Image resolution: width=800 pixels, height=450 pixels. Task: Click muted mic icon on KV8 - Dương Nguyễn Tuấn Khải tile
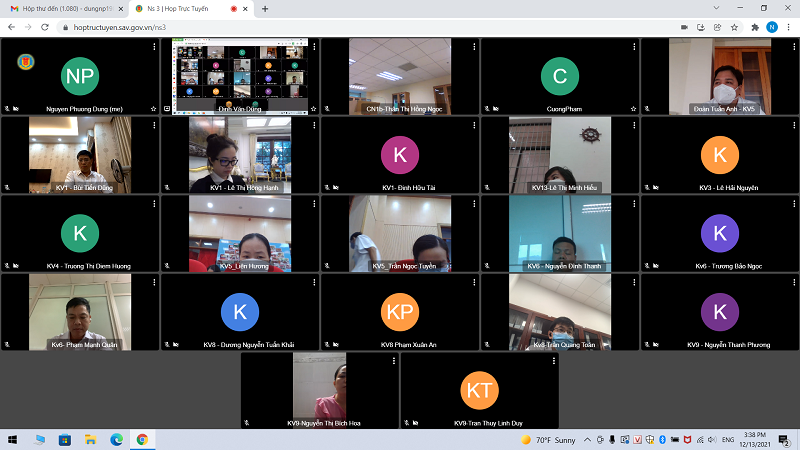coord(167,344)
